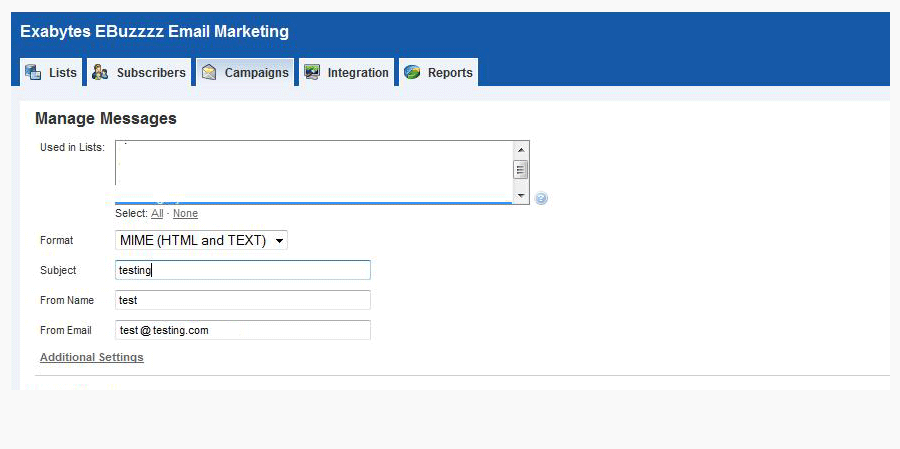Focus the From Name field
This screenshot has height=449, width=900.
point(243,300)
